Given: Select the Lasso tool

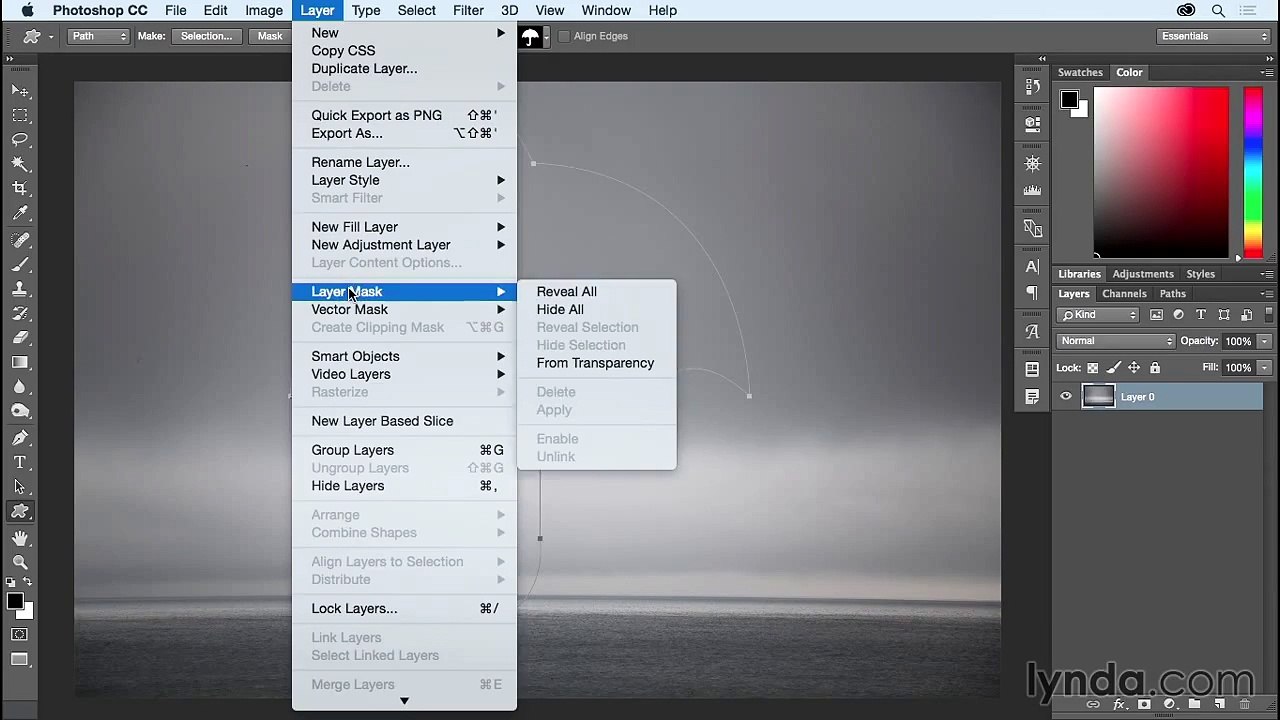Looking at the screenshot, I should (20, 139).
